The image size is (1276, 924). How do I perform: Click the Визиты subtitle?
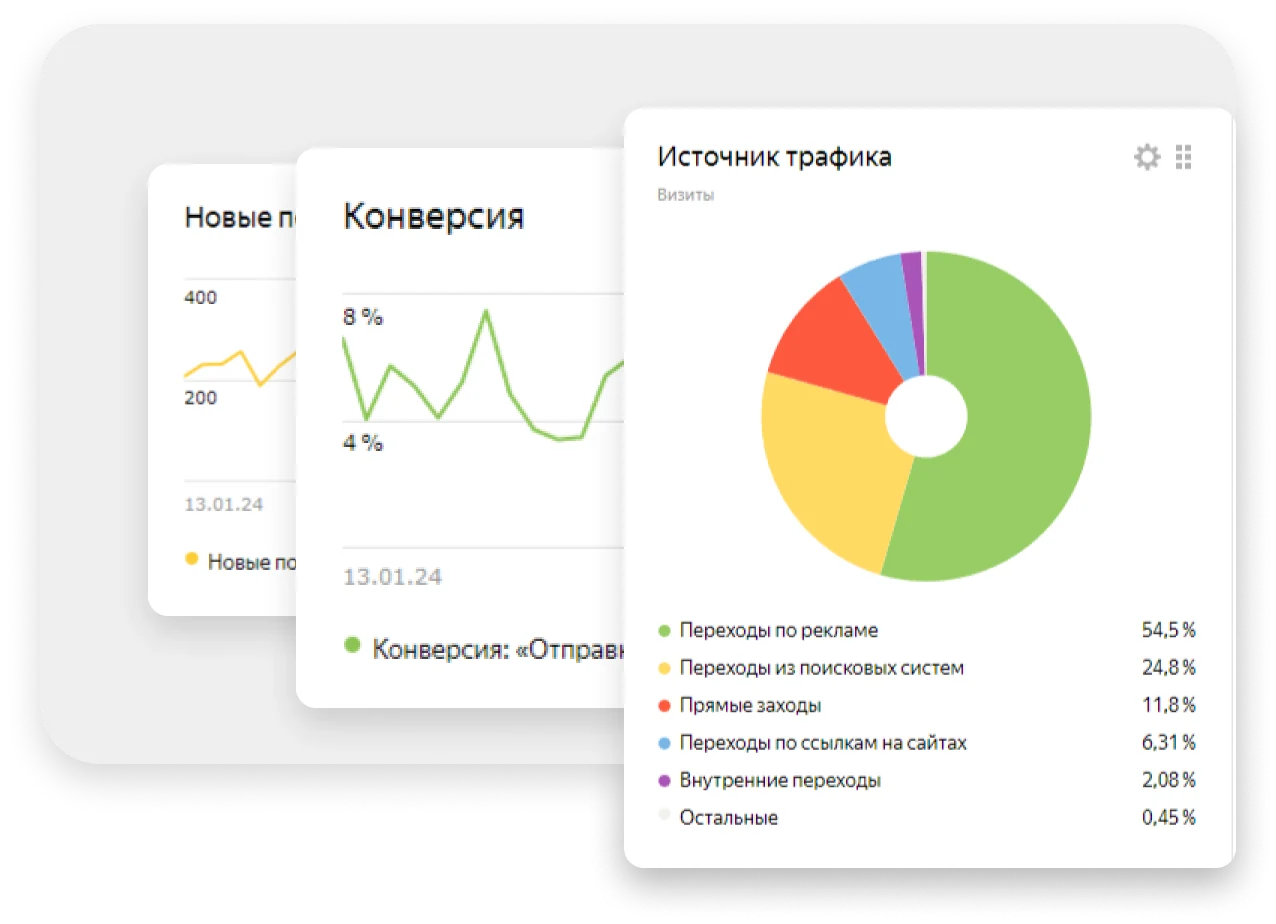[x=685, y=195]
